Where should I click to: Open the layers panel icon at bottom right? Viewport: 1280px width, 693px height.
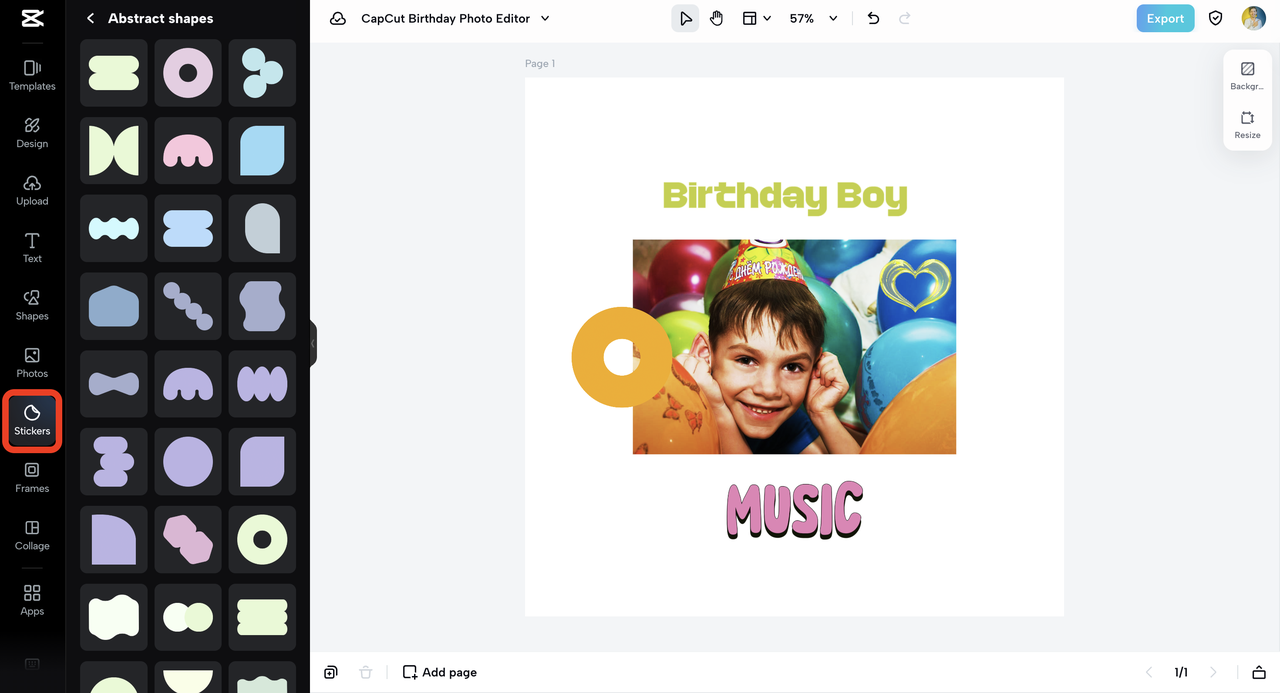pos(1259,672)
